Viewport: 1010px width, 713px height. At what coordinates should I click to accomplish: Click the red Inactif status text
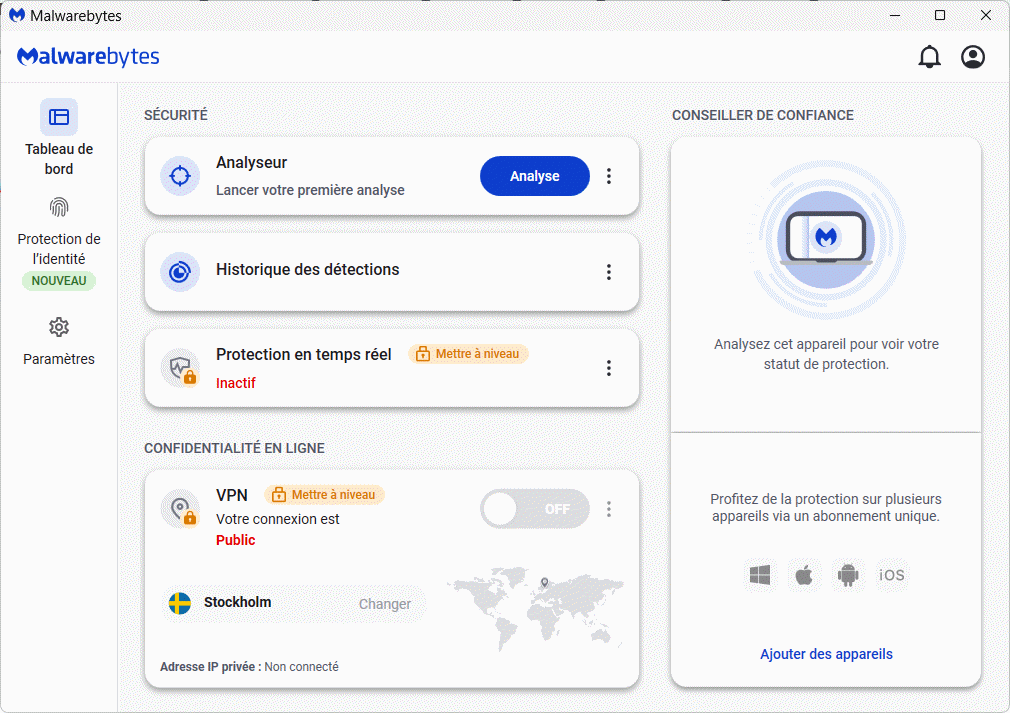click(236, 383)
